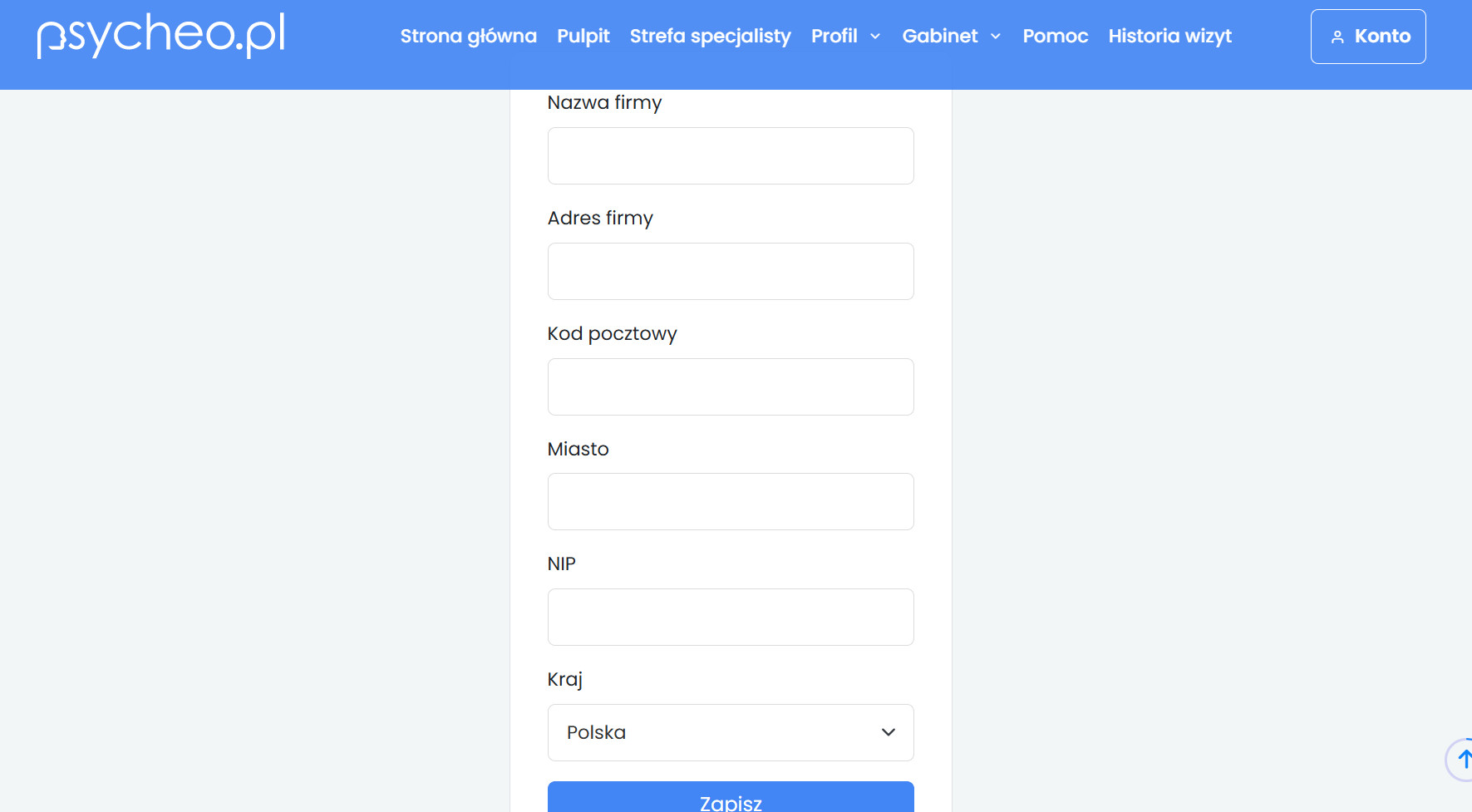The image size is (1472, 812).
Task: Click the Gabinet menu item
Action: 940,37
